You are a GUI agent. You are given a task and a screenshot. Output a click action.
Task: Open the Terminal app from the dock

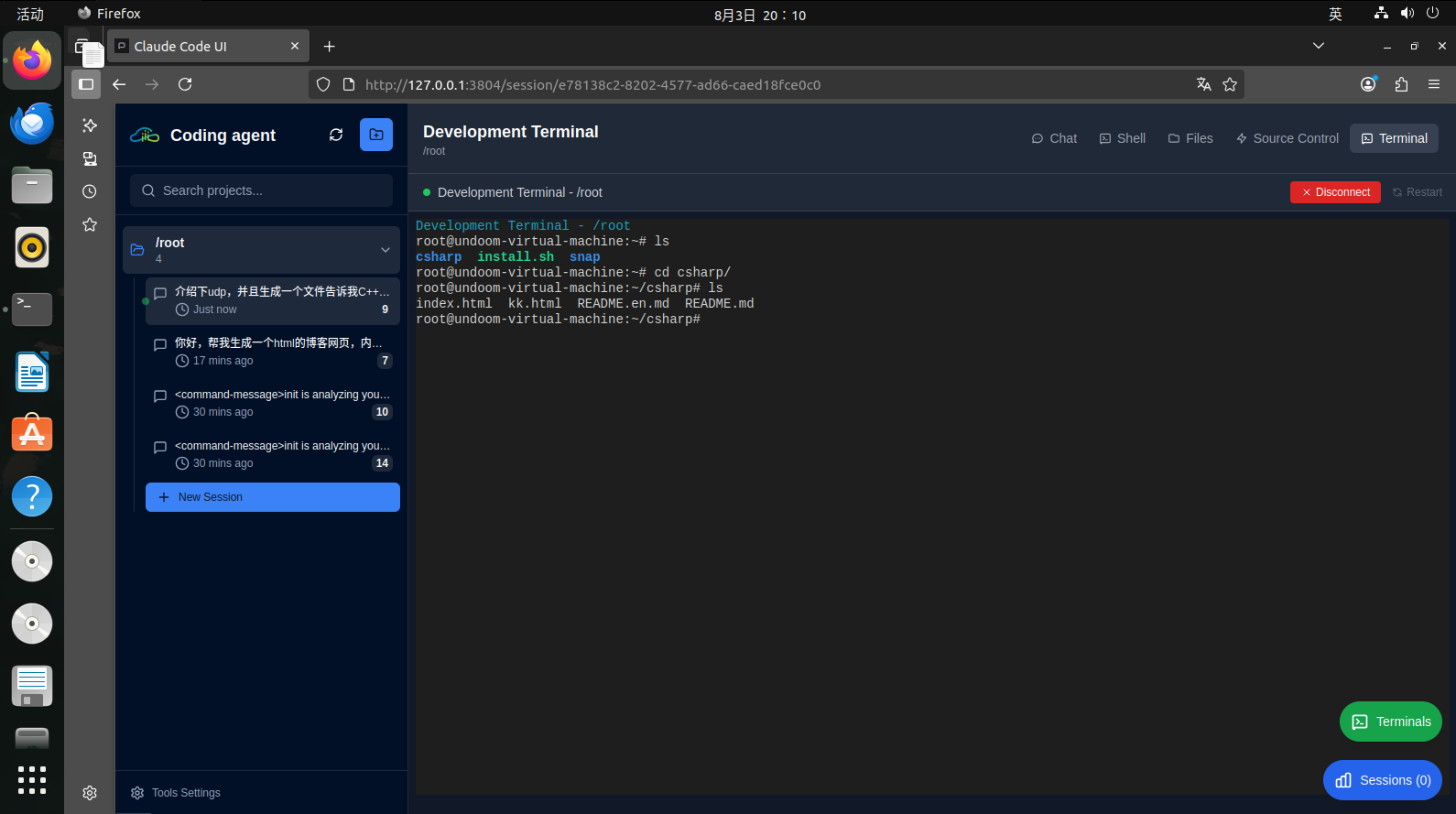tap(32, 309)
